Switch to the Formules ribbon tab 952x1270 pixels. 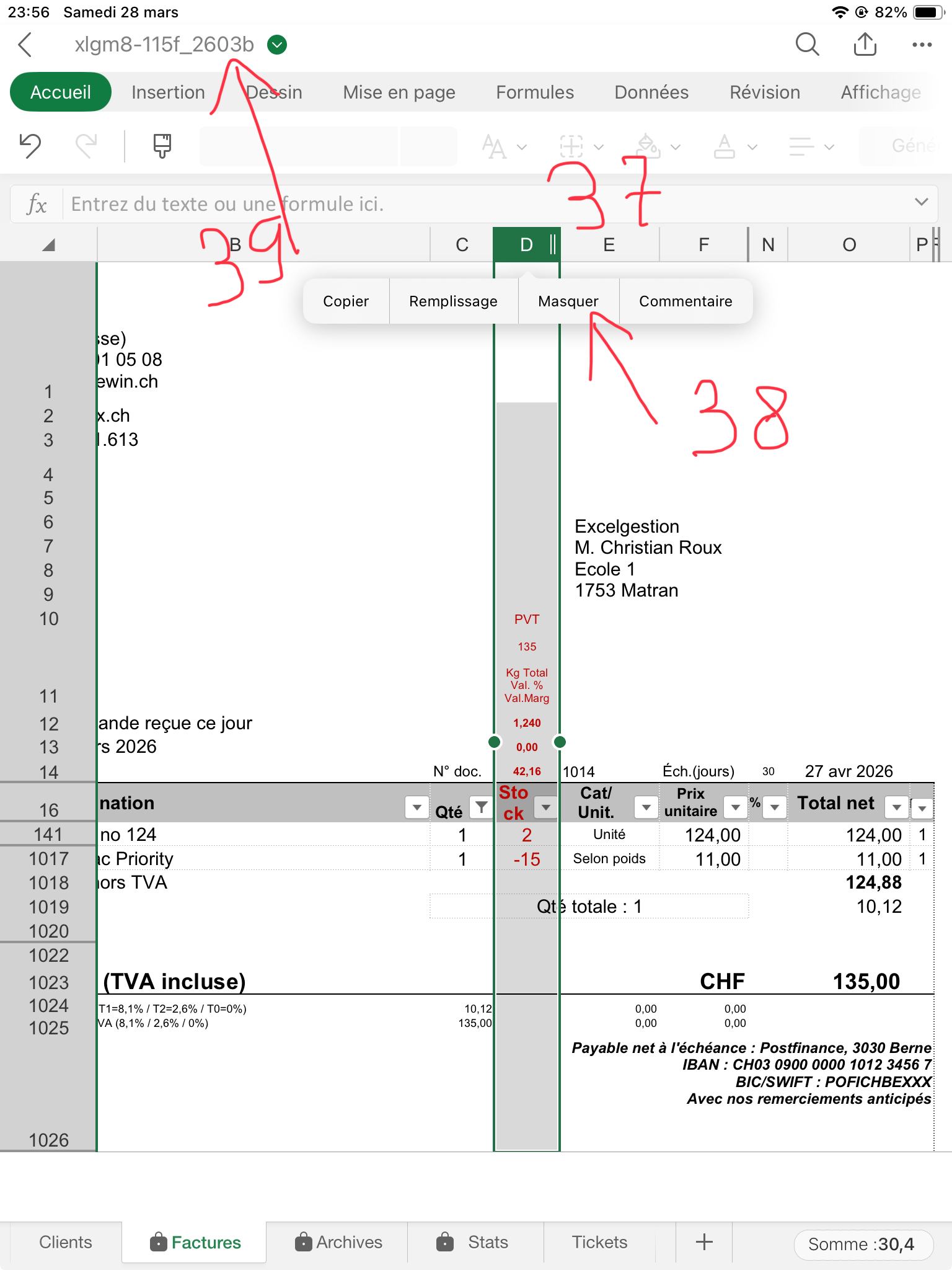click(x=535, y=92)
